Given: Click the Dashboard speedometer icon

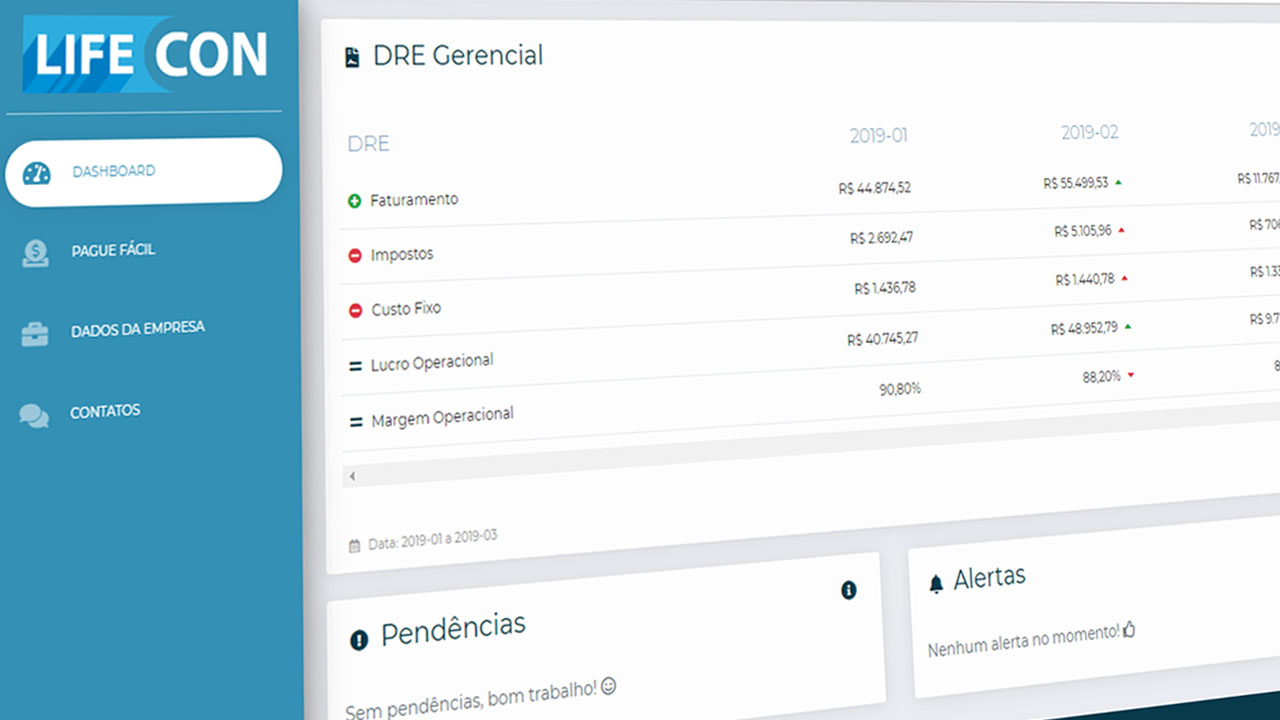Looking at the screenshot, I should tap(36, 172).
